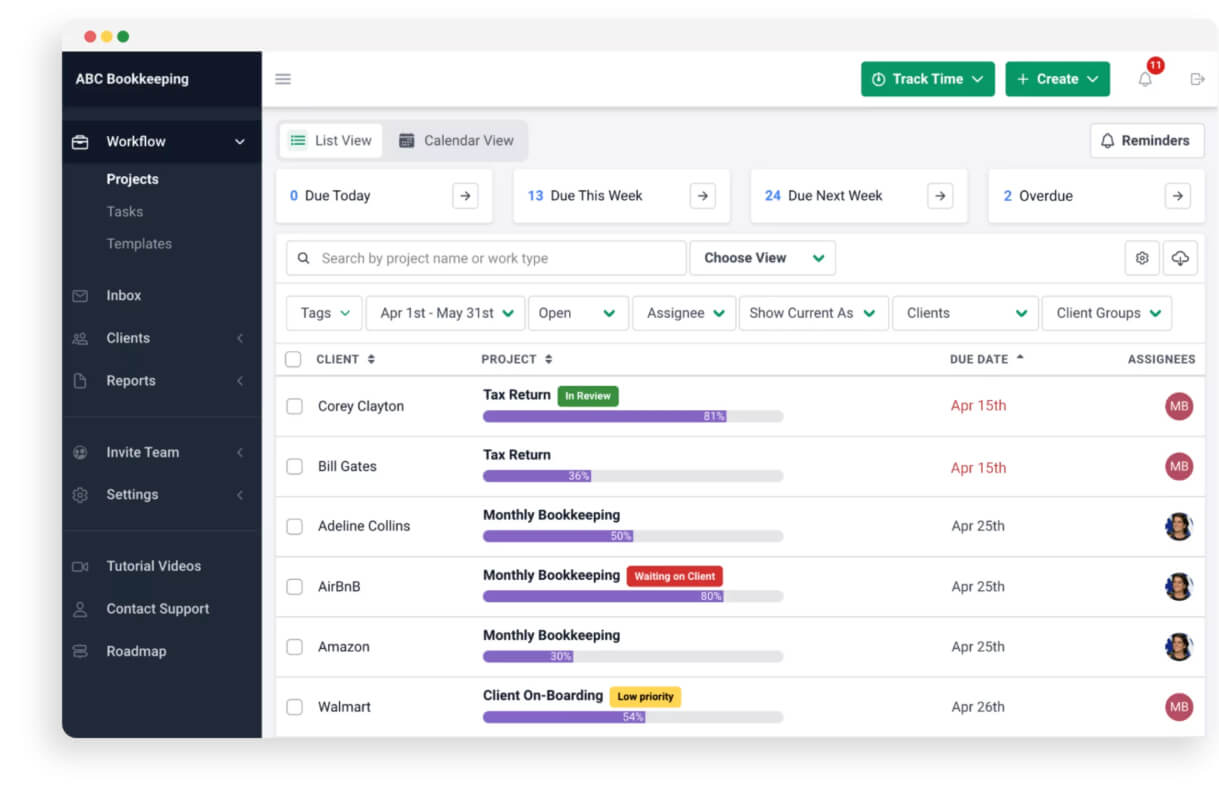Open the Client Groups filter dropdown
Image resolution: width=1219 pixels, height=800 pixels.
click(x=1107, y=313)
